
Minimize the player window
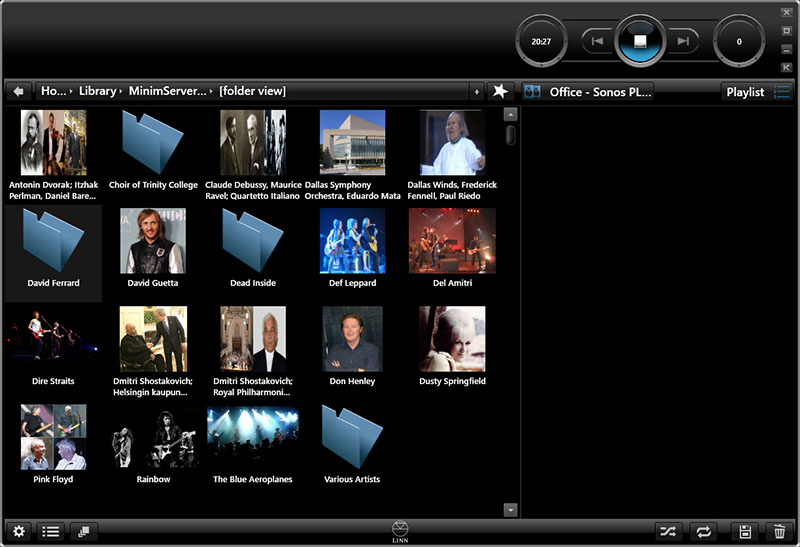[786, 49]
